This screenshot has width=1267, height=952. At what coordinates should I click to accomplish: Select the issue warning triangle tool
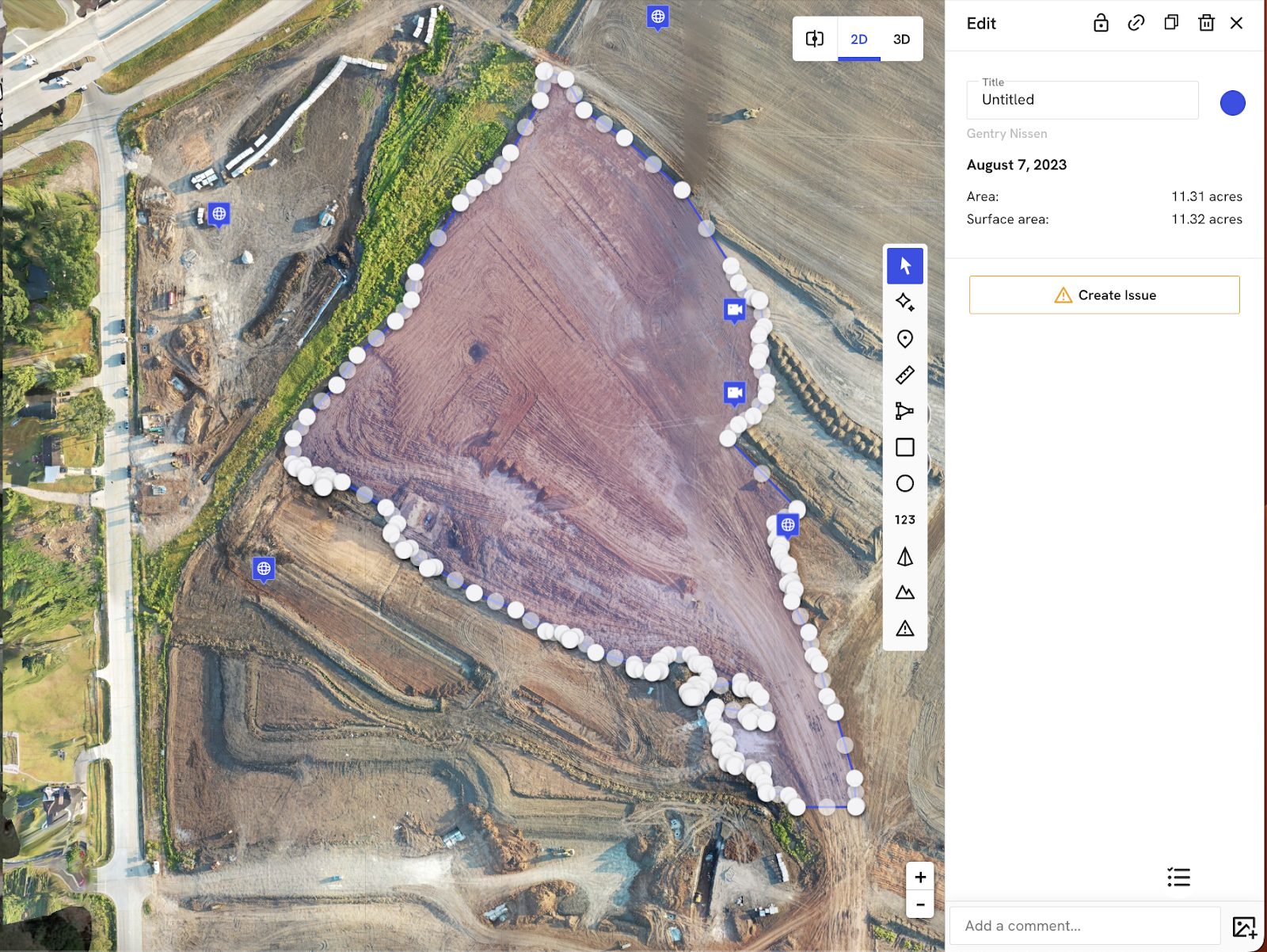[x=904, y=629]
